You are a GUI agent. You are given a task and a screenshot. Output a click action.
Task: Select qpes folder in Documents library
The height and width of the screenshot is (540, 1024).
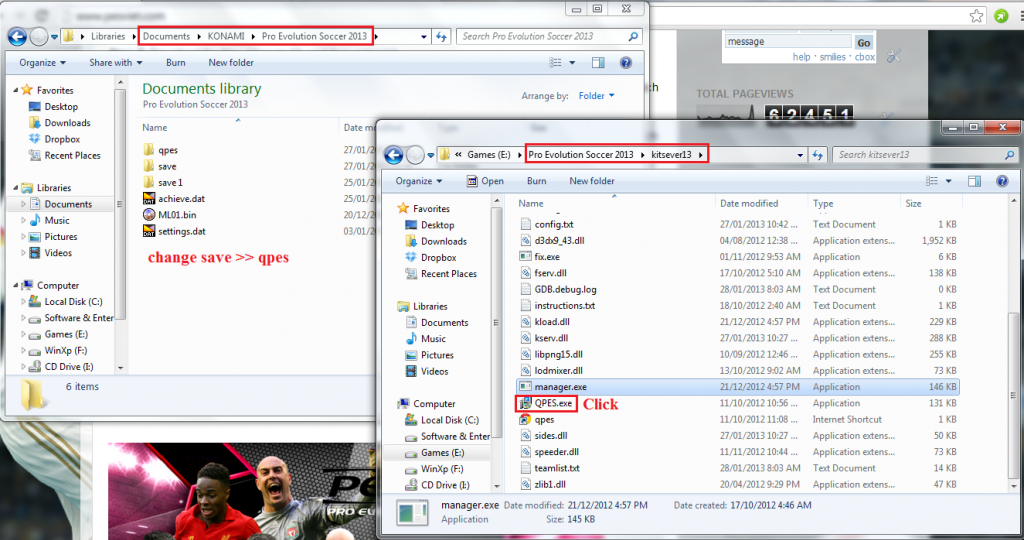pyautogui.click(x=160, y=150)
